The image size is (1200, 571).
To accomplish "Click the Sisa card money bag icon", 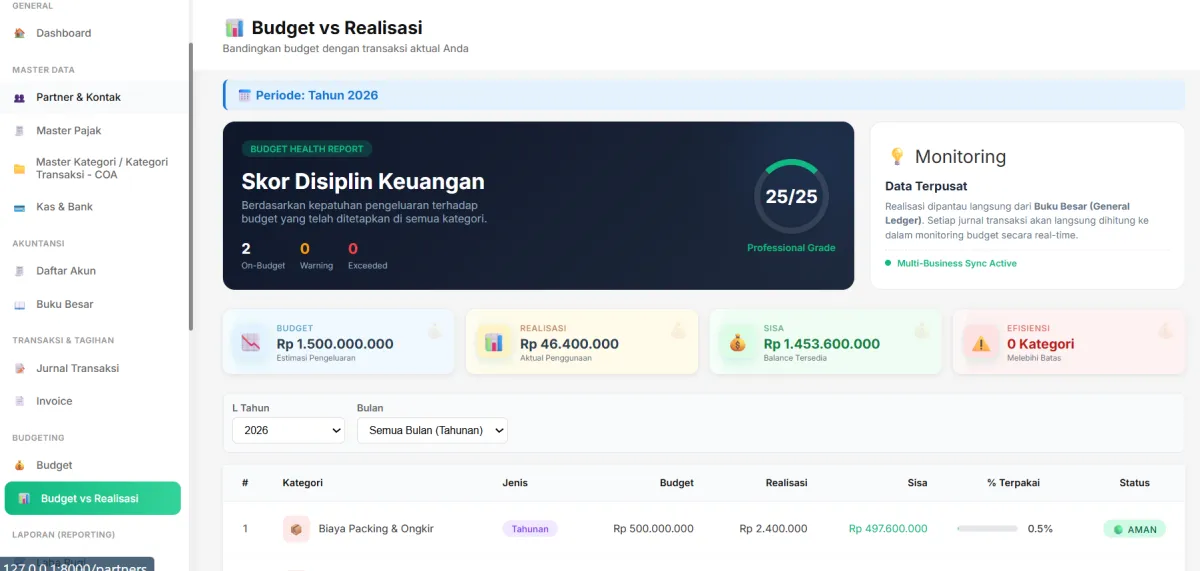I will click(x=737, y=342).
